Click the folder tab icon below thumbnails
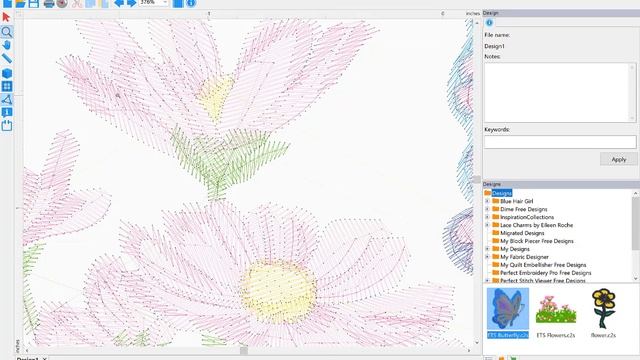640x360 pixels. (x=501, y=358)
